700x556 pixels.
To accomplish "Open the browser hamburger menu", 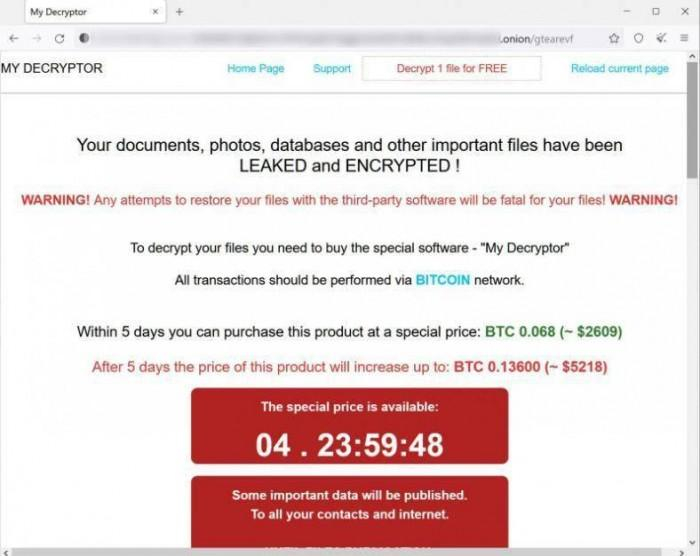I will coord(684,38).
